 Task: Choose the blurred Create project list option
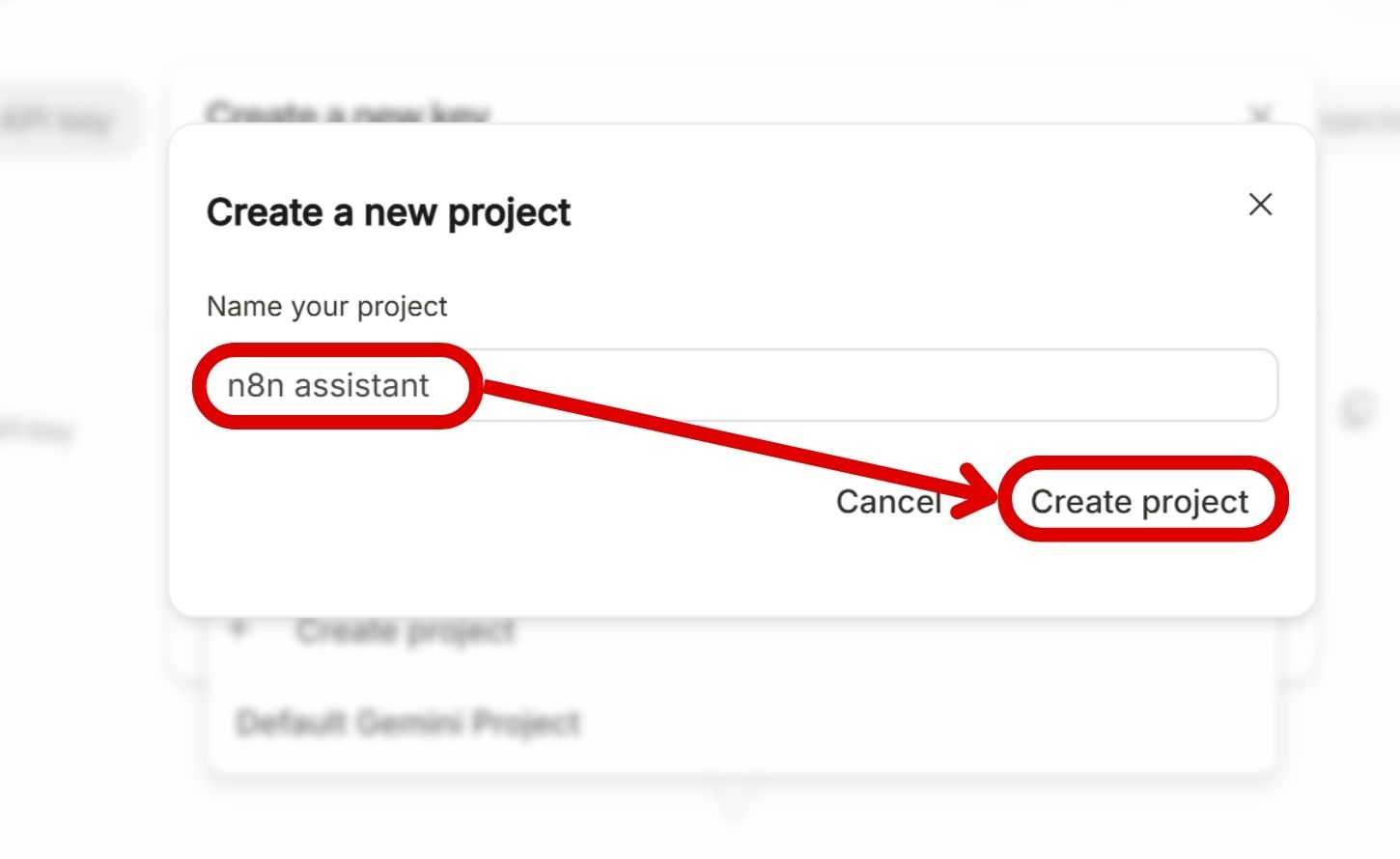point(406,632)
